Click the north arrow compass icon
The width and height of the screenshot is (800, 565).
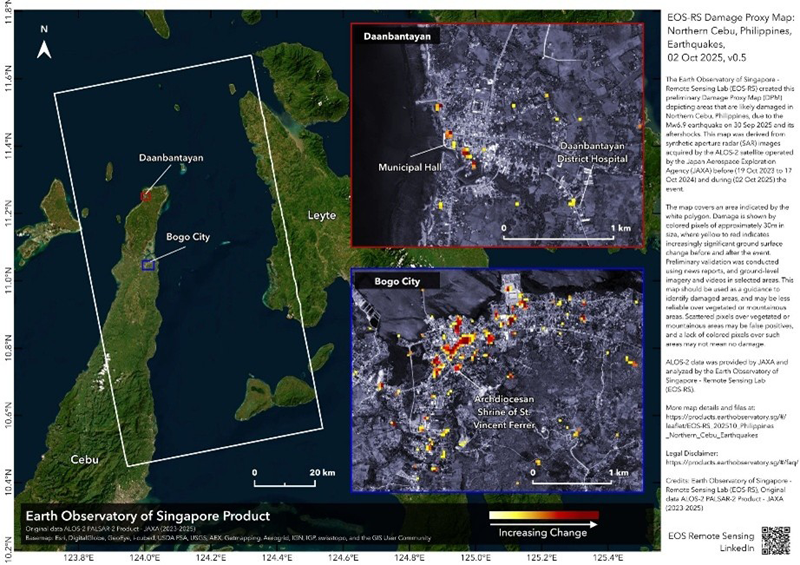[44, 40]
